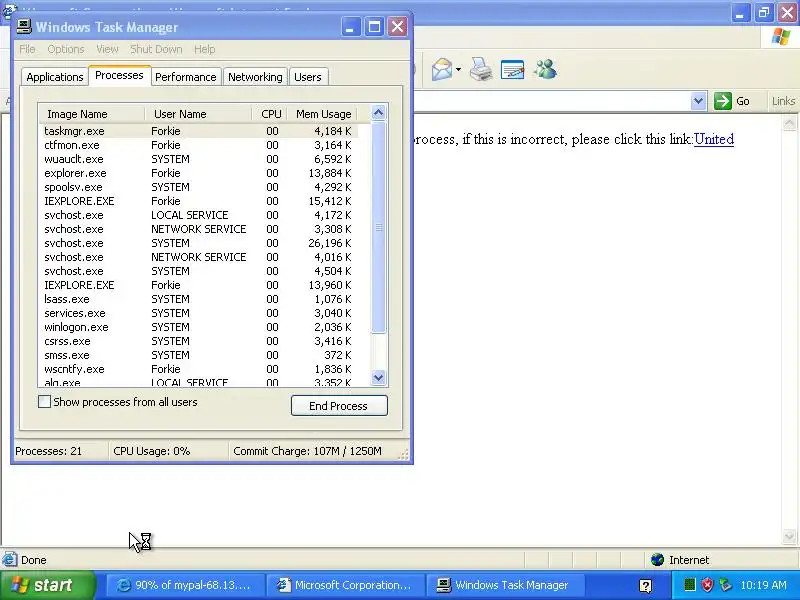Open the Task Manager File menu
Viewport: 800px width, 600px height.
27,49
